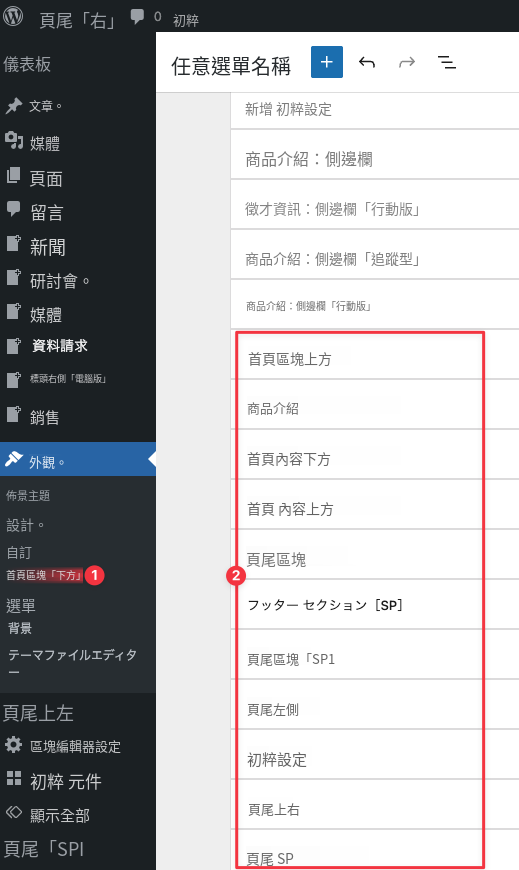Viewport: 519px width, 870px height.
Task: Click the WordPress logo icon
Action: pyautogui.click(x=13, y=17)
